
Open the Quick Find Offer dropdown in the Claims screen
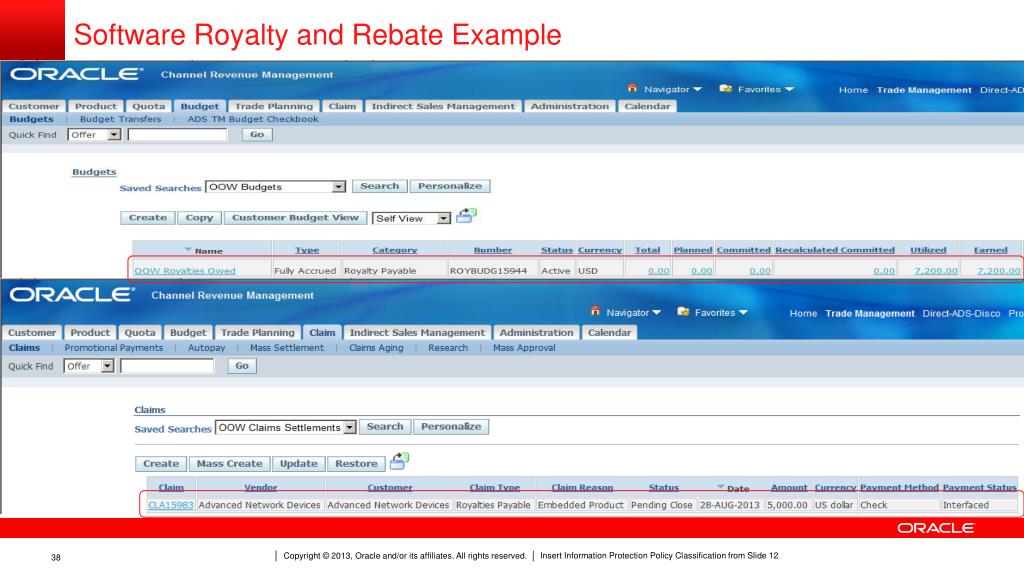(x=108, y=366)
